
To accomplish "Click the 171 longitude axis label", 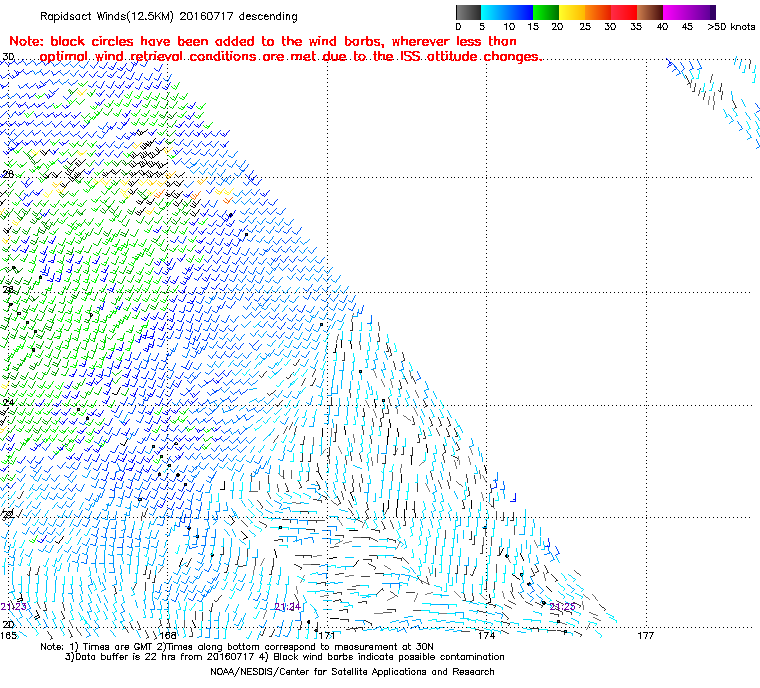I will (327, 635).
